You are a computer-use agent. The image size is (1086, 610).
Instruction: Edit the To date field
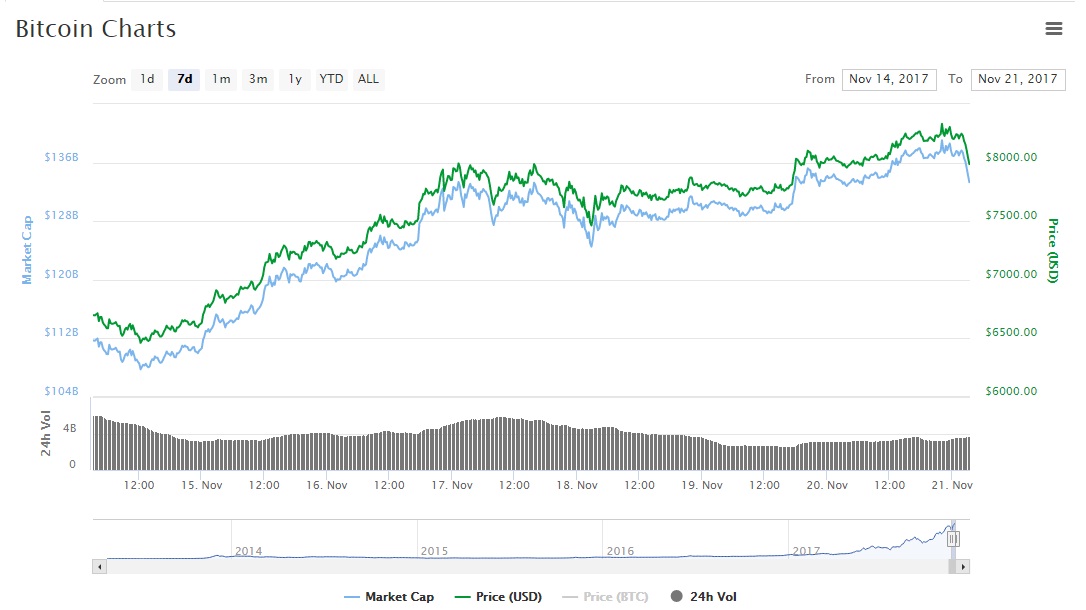pos(1018,80)
